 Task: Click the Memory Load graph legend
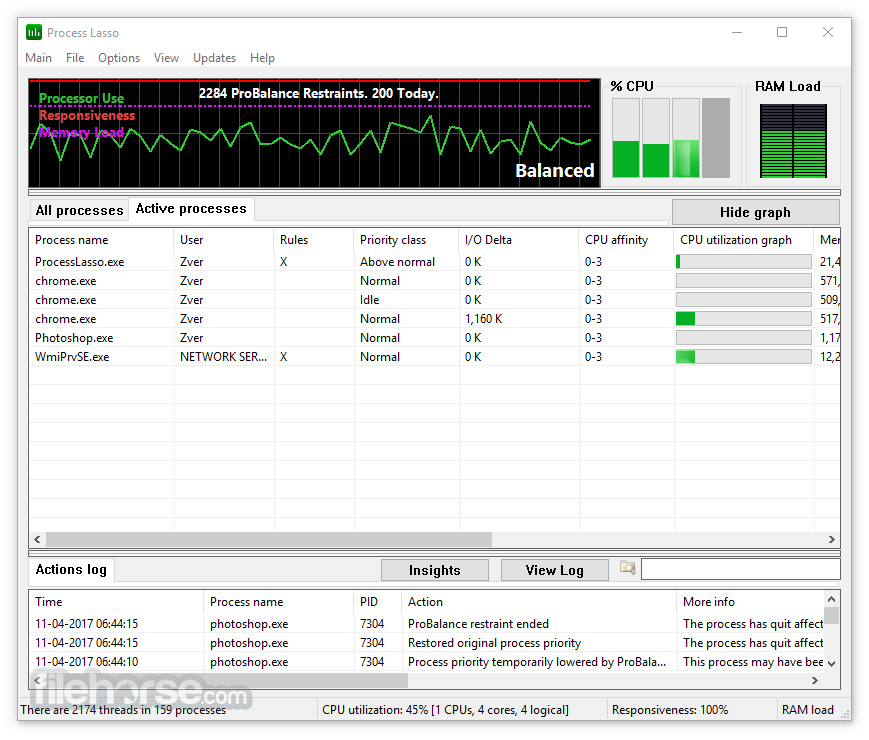81,132
